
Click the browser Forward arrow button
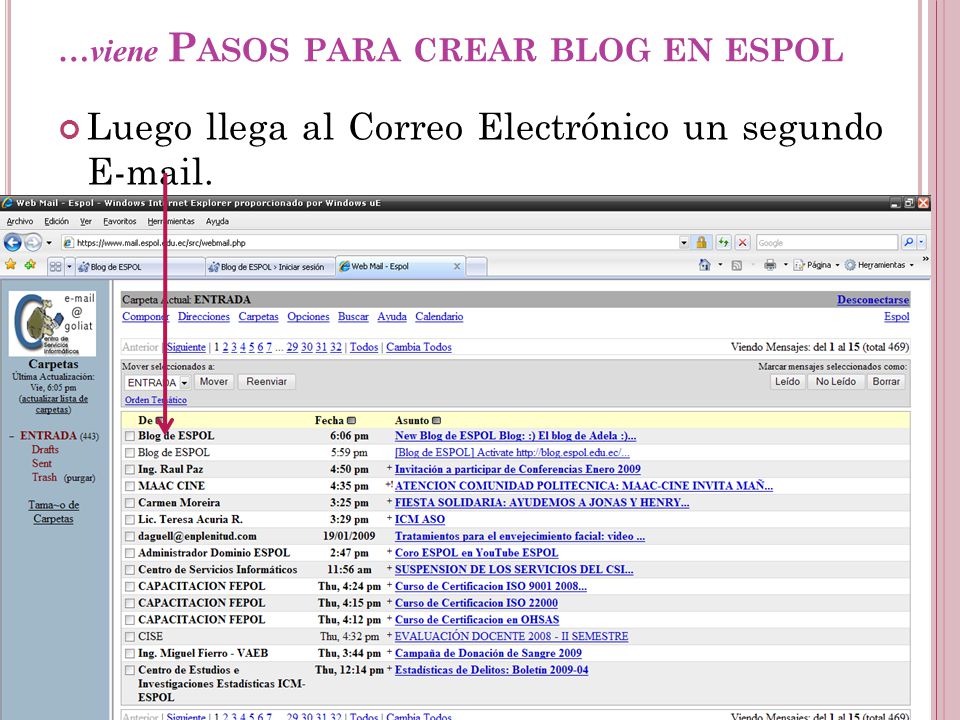(33, 242)
